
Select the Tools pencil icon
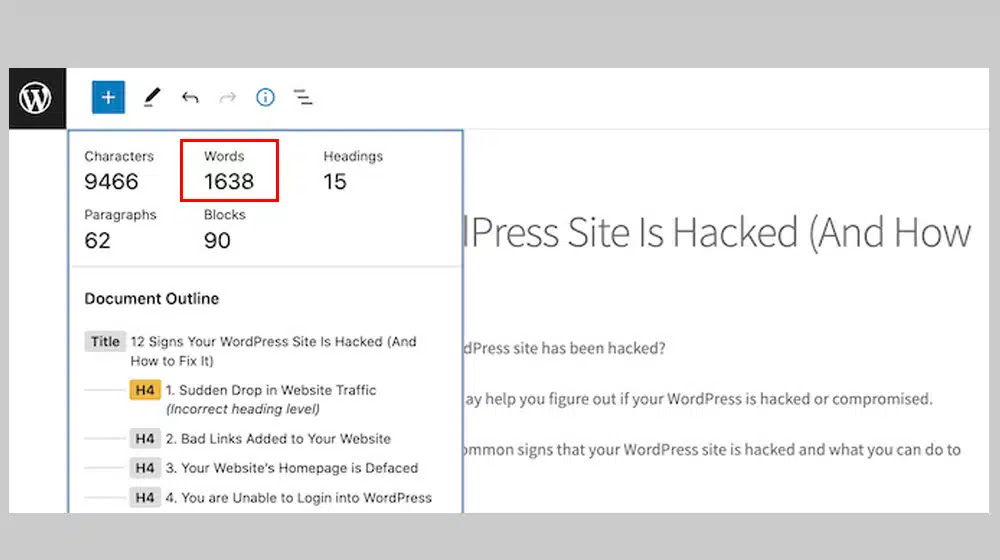click(x=151, y=97)
